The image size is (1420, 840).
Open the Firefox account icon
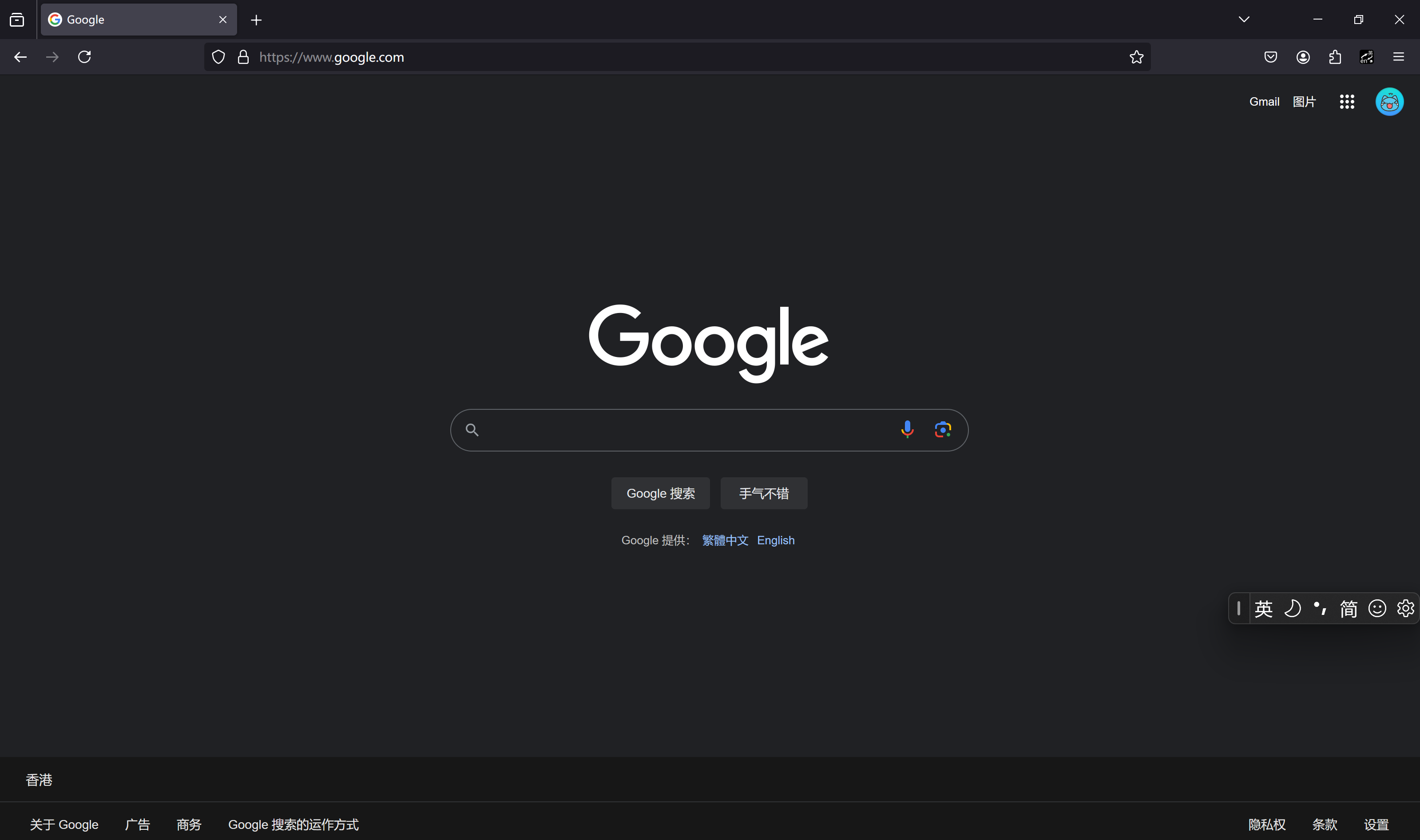1303,57
